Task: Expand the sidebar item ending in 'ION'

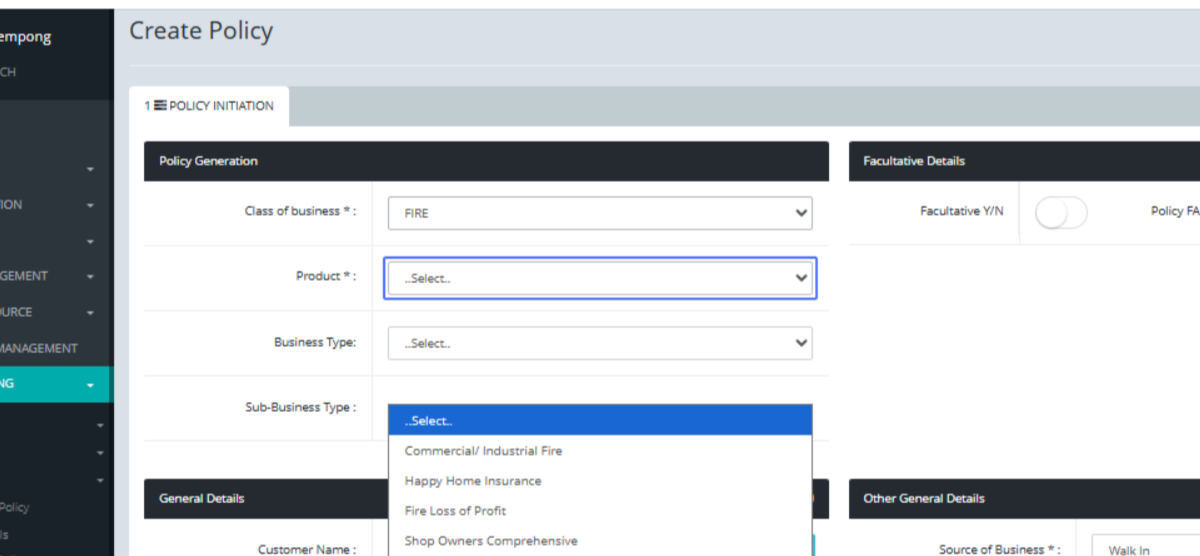Action: coord(90,205)
